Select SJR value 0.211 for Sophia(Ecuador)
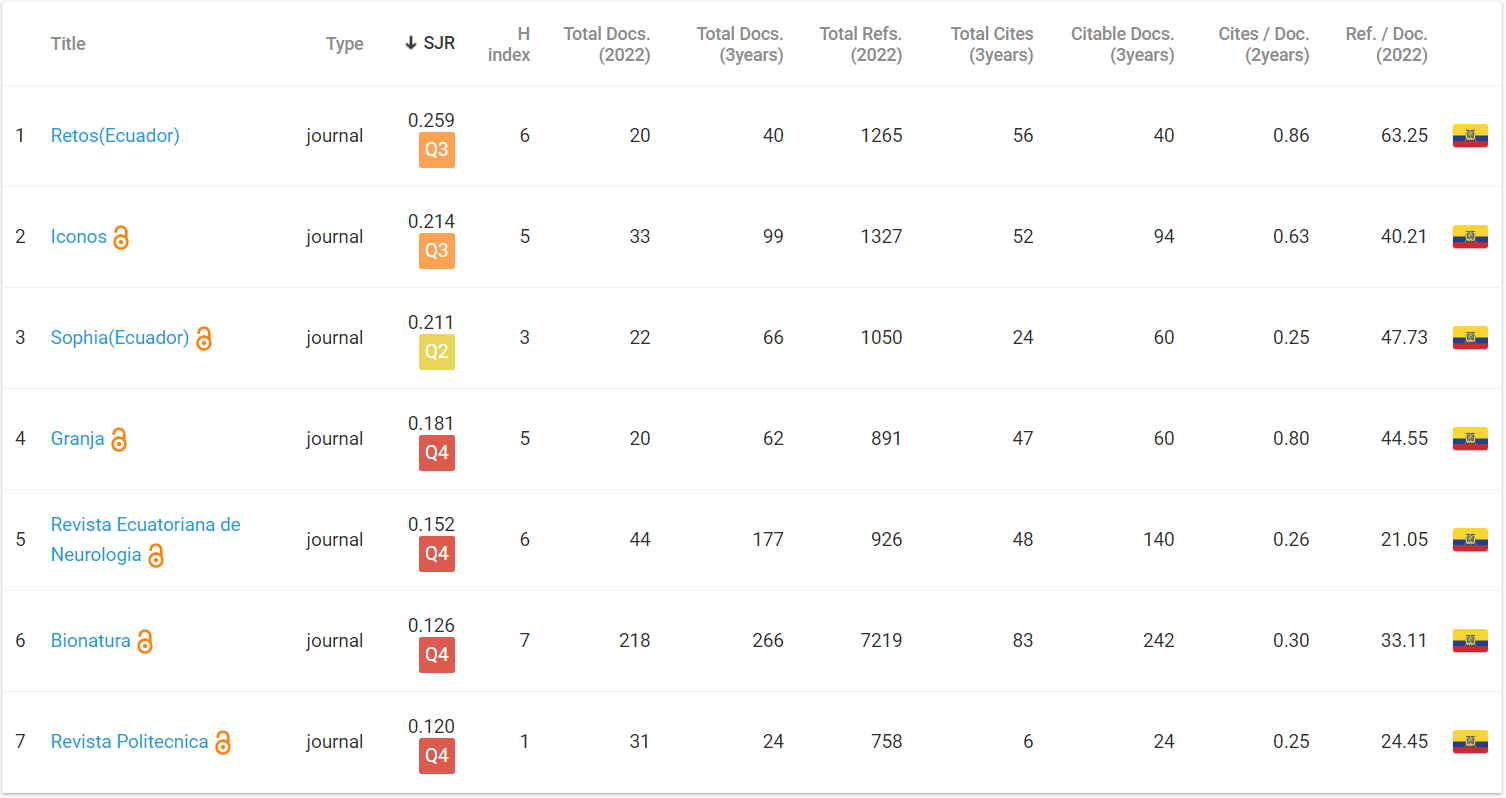The height and width of the screenshot is (798, 1506). pos(431,322)
